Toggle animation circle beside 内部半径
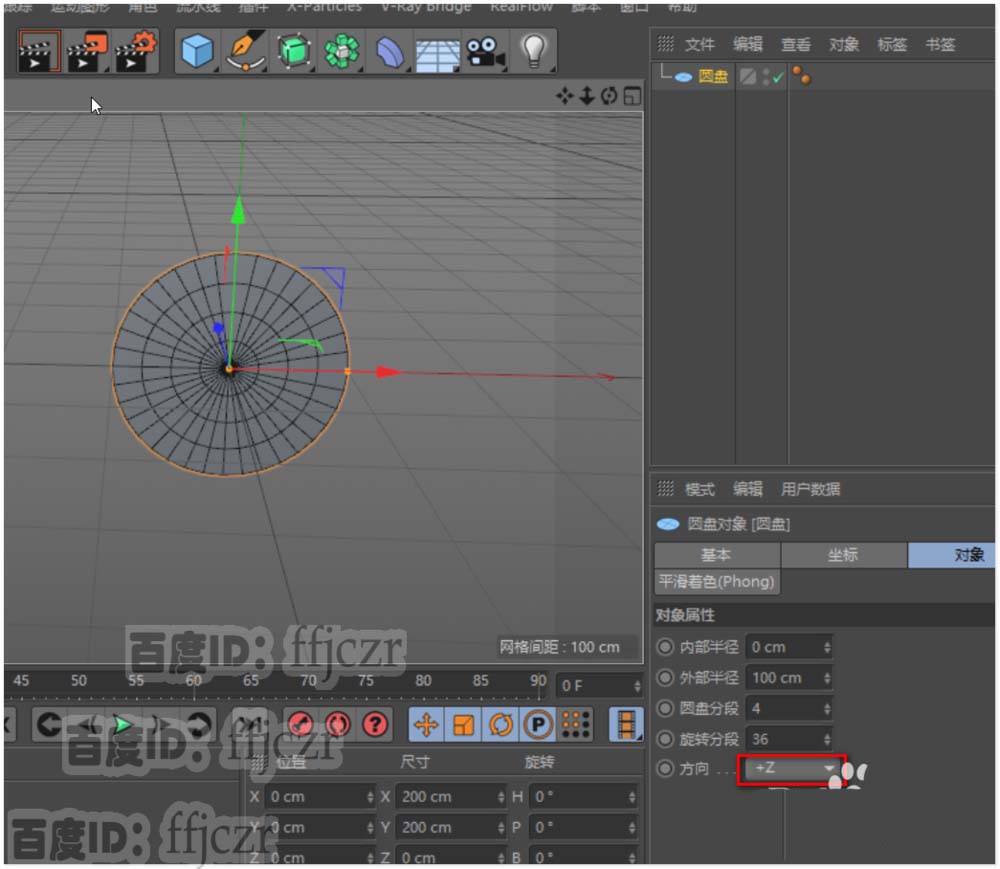 [x=665, y=647]
